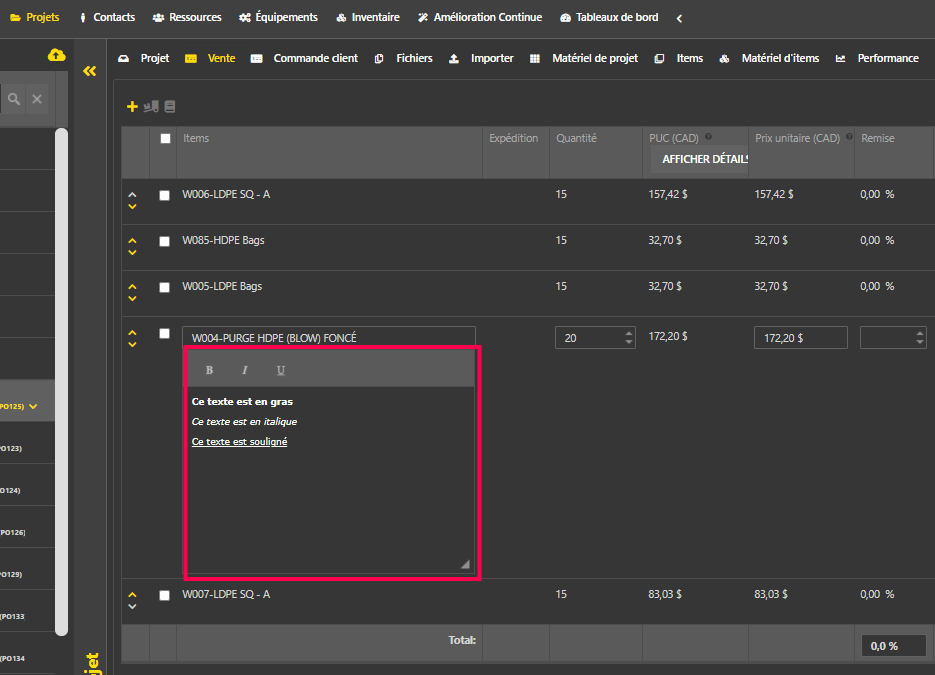Image resolution: width=935 pixels, height=675 pixels.
Task: Switch to the Items tab
Action: tap(679, 58)
